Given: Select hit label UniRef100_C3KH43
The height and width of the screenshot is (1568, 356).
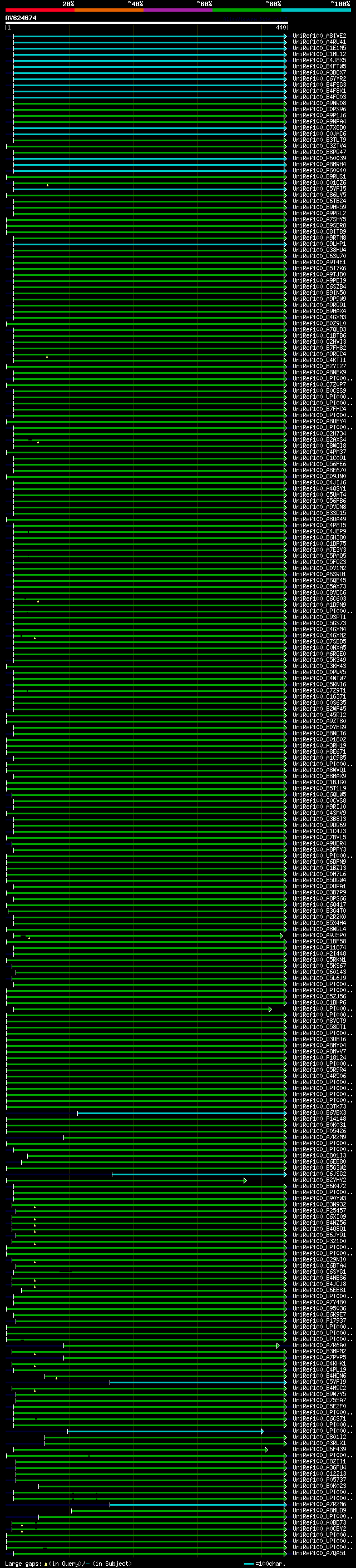Looking at the screenshot, I should click(319, 666).
